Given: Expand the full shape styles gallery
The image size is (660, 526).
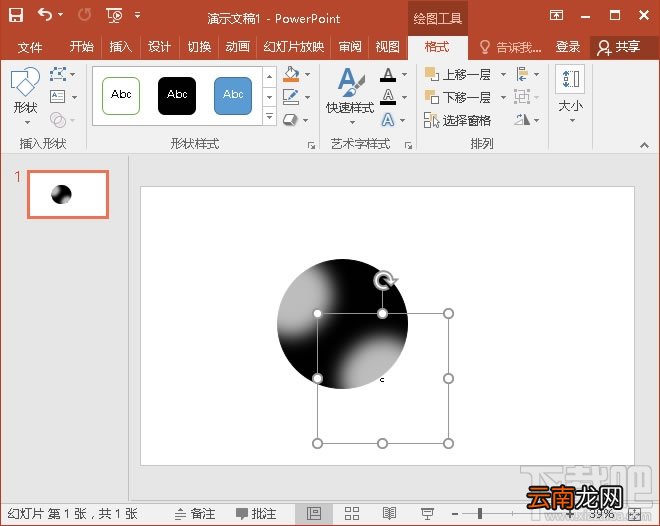Looking at the screenshot, I should tap(269, 116).
